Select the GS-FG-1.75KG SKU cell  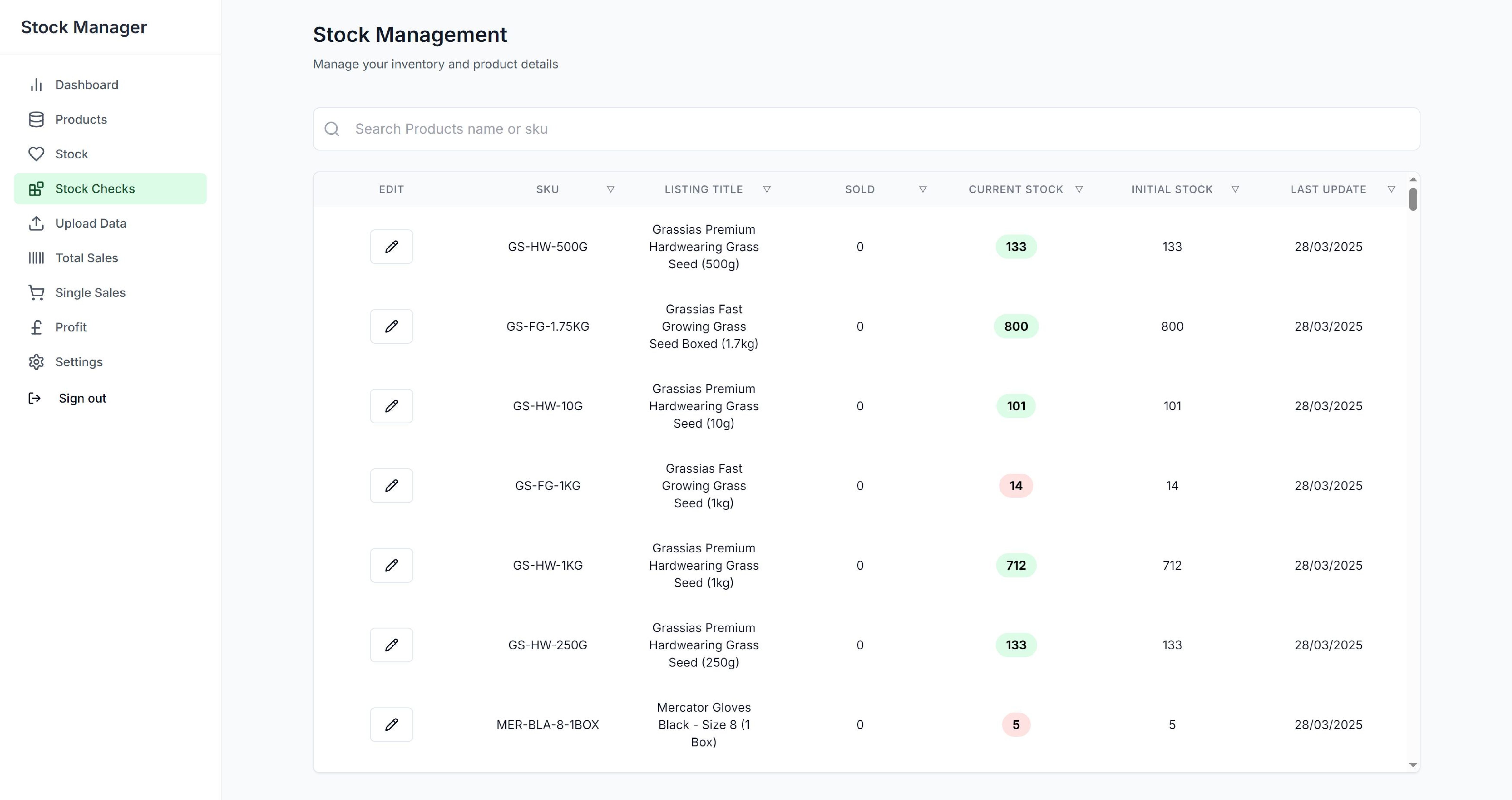(x=548, y=327)
